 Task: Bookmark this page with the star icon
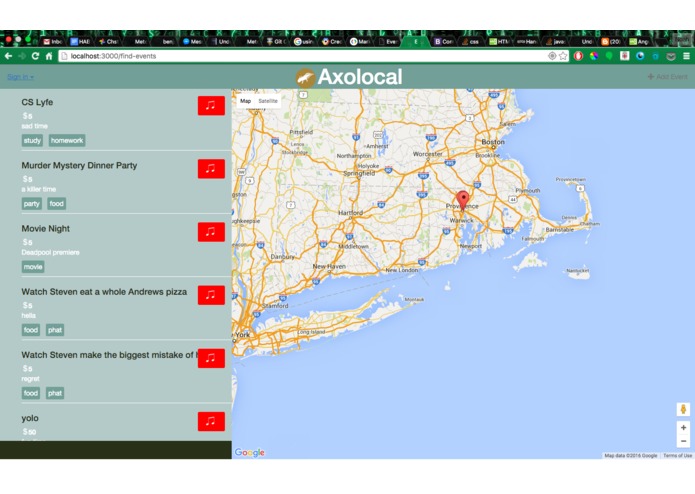click(x=563, y=56)
